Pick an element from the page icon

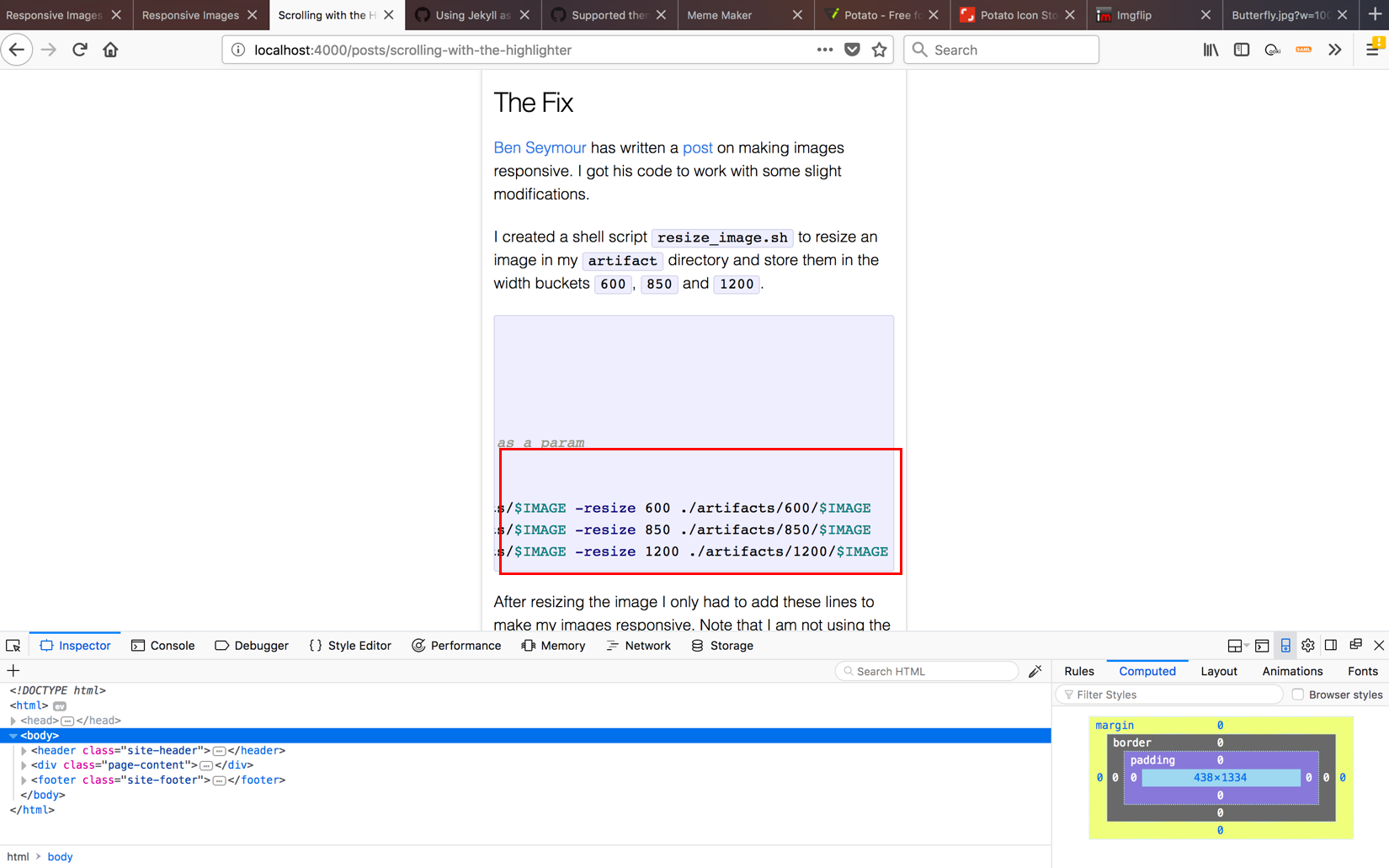point(13,646)
